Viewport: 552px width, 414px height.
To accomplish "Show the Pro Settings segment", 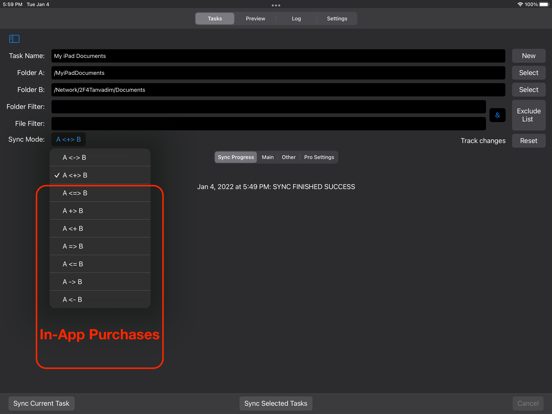I will [319, 157].
